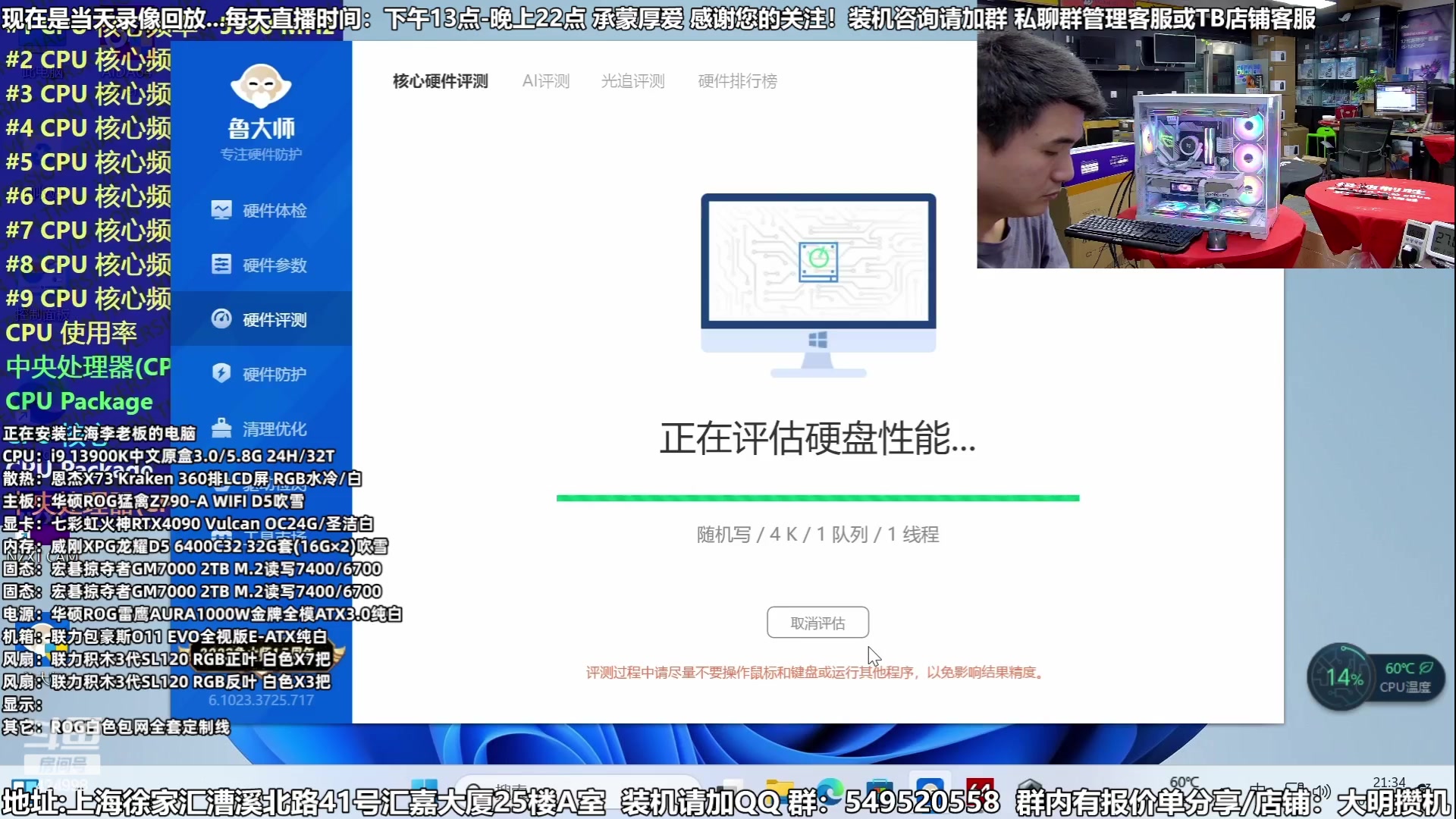The width and height of the screenshot is (1456, 819).
Task: Click the disk benchmark monitor illustration
Action: point(818,285)
